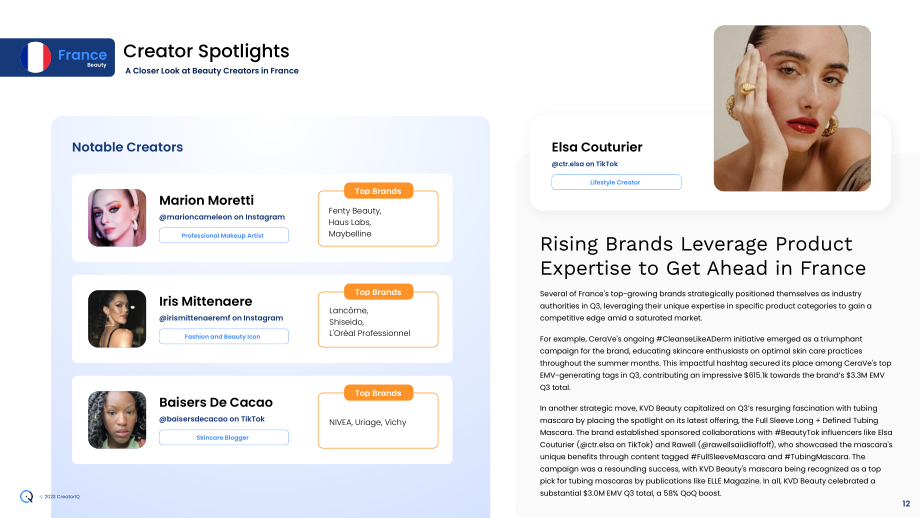Click the CreatorIQ logo icon
920x518 pixels.
click(x=26, y=496)
